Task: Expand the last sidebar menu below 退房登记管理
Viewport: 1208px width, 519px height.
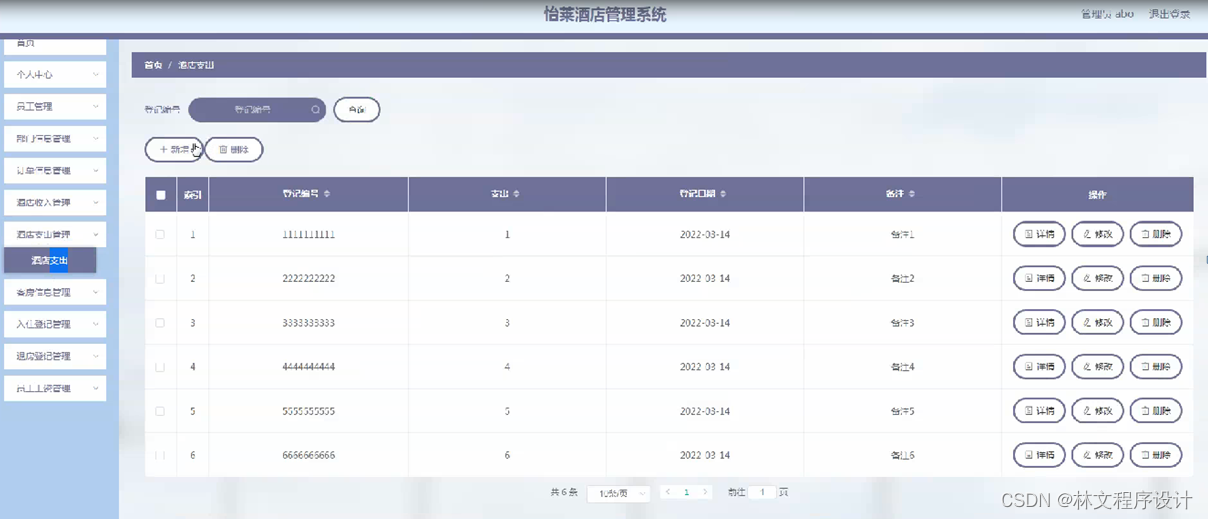Action: point(55,388)
